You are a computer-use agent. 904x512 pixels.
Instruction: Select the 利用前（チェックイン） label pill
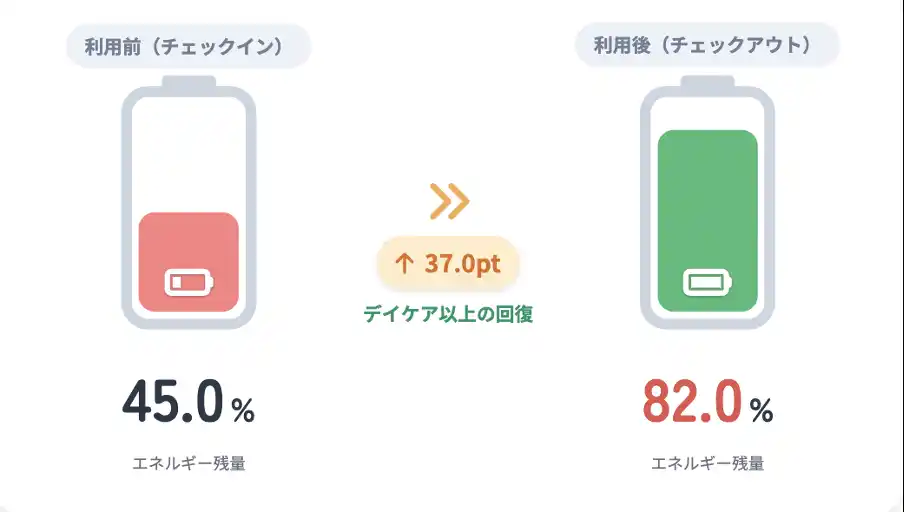189,47
